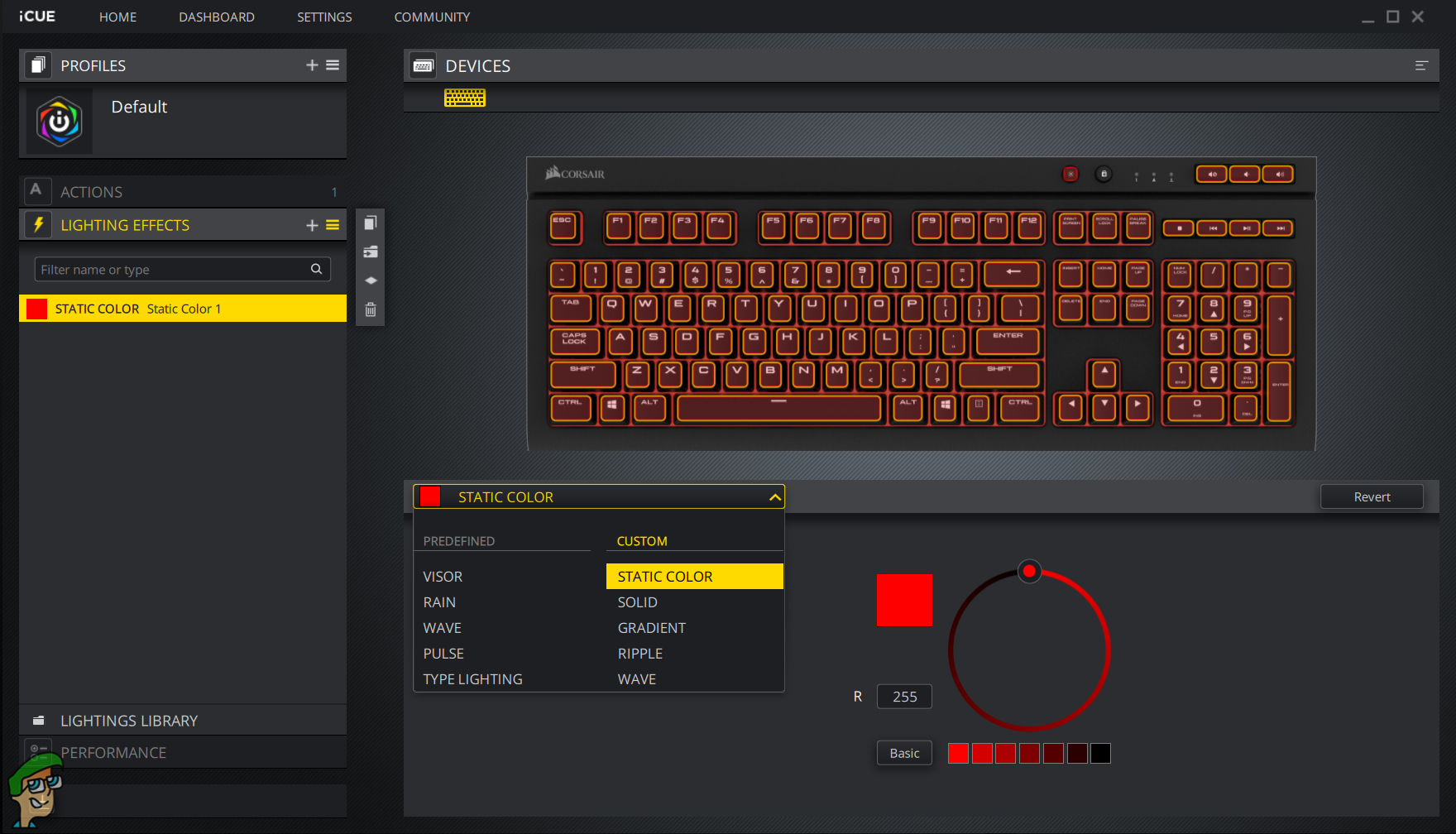Click the mute key on the keyboard
Screen dimensions: 1456x834
pyautogui.click(x=1212, y=174)
